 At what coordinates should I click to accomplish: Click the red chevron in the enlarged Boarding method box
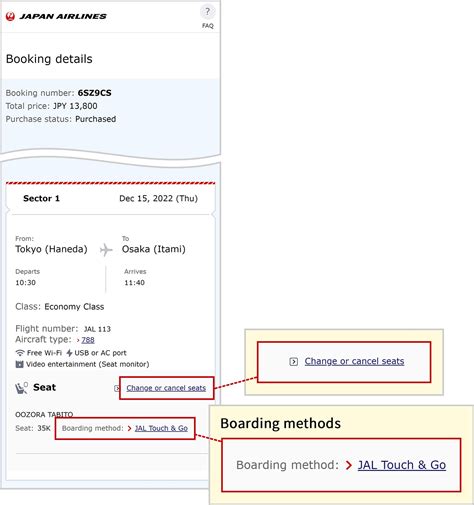(x=349, y=465)
